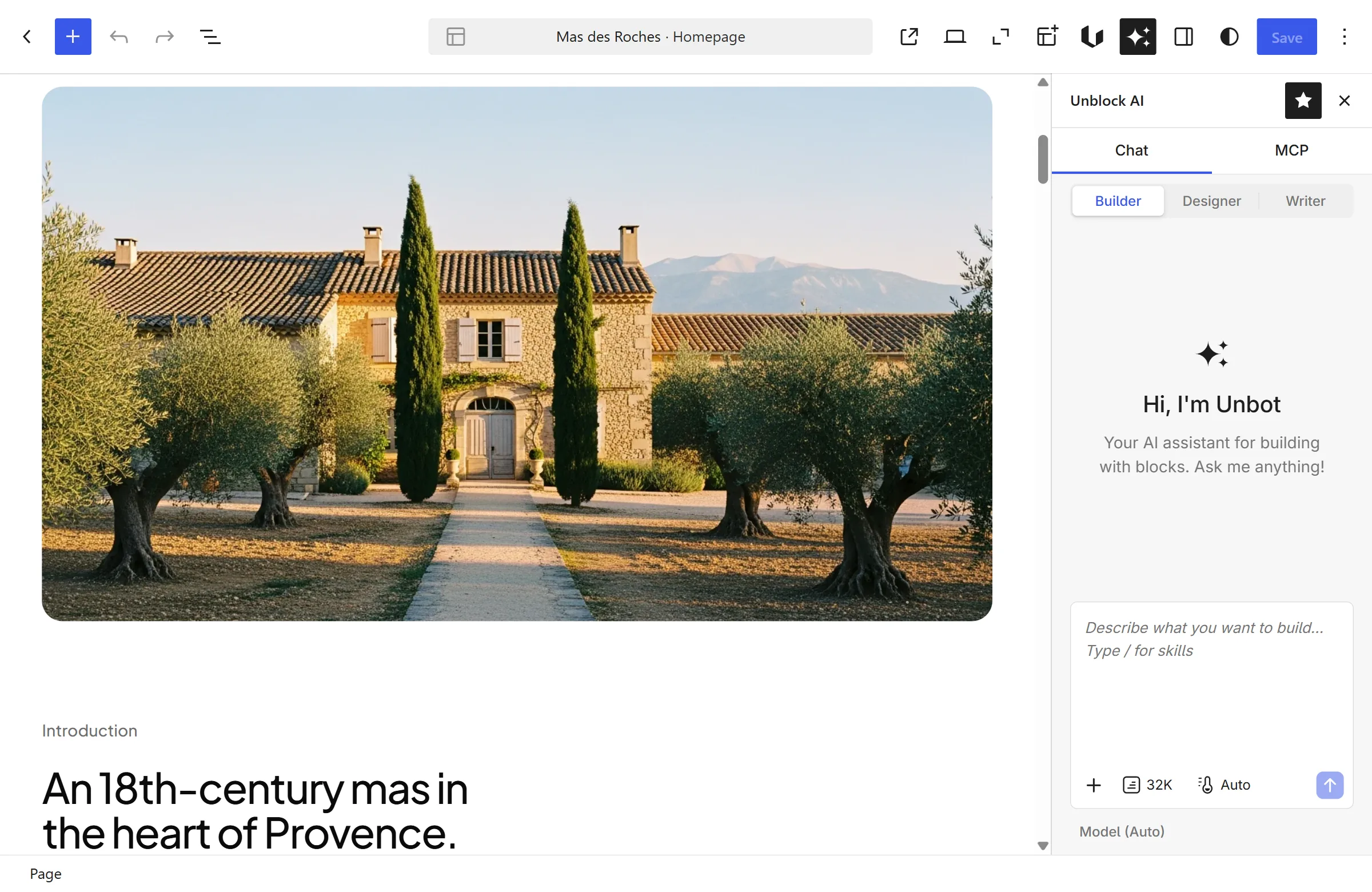The width and height of the screenshot is (1372, 892).
Task: Open the document overview list
Action: click(x=210, y=37)
